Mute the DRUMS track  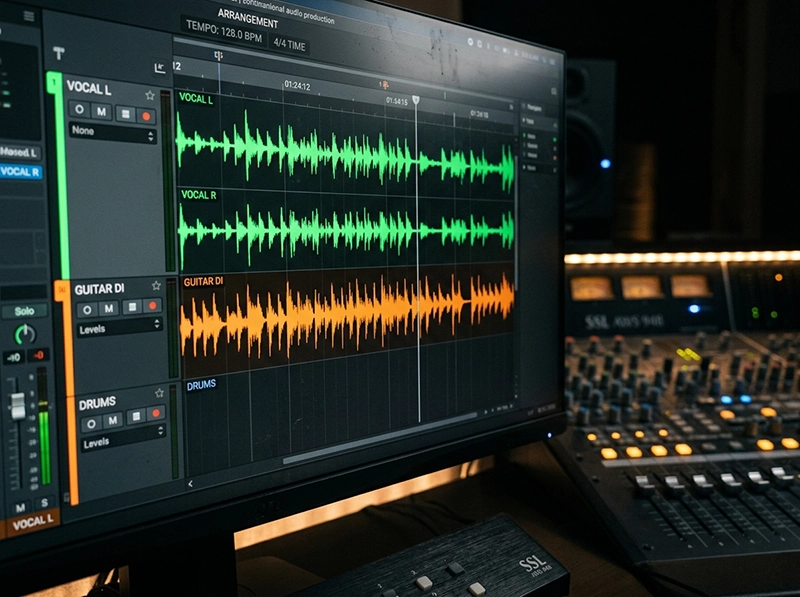click(x=113, y=420)
